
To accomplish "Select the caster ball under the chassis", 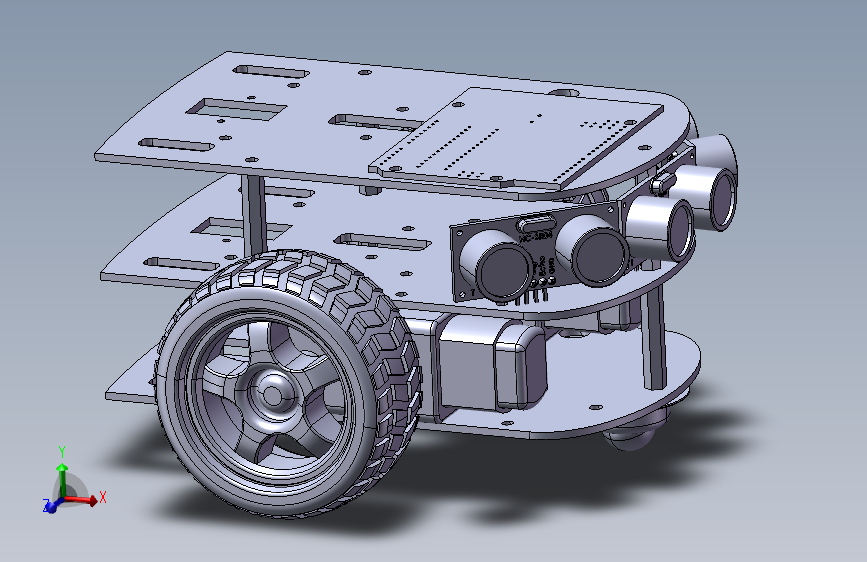I will pyautogui.click(x=633, y=433).
